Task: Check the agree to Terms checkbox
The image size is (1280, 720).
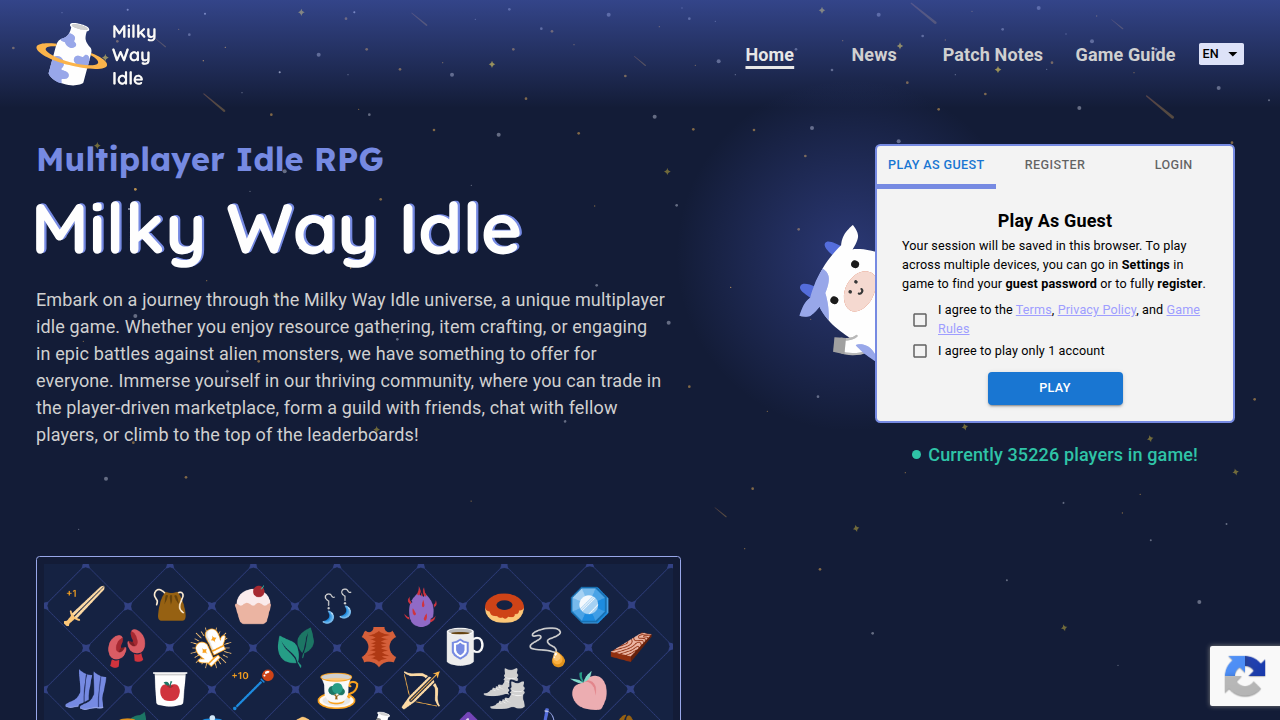Action: click(920, 320)
